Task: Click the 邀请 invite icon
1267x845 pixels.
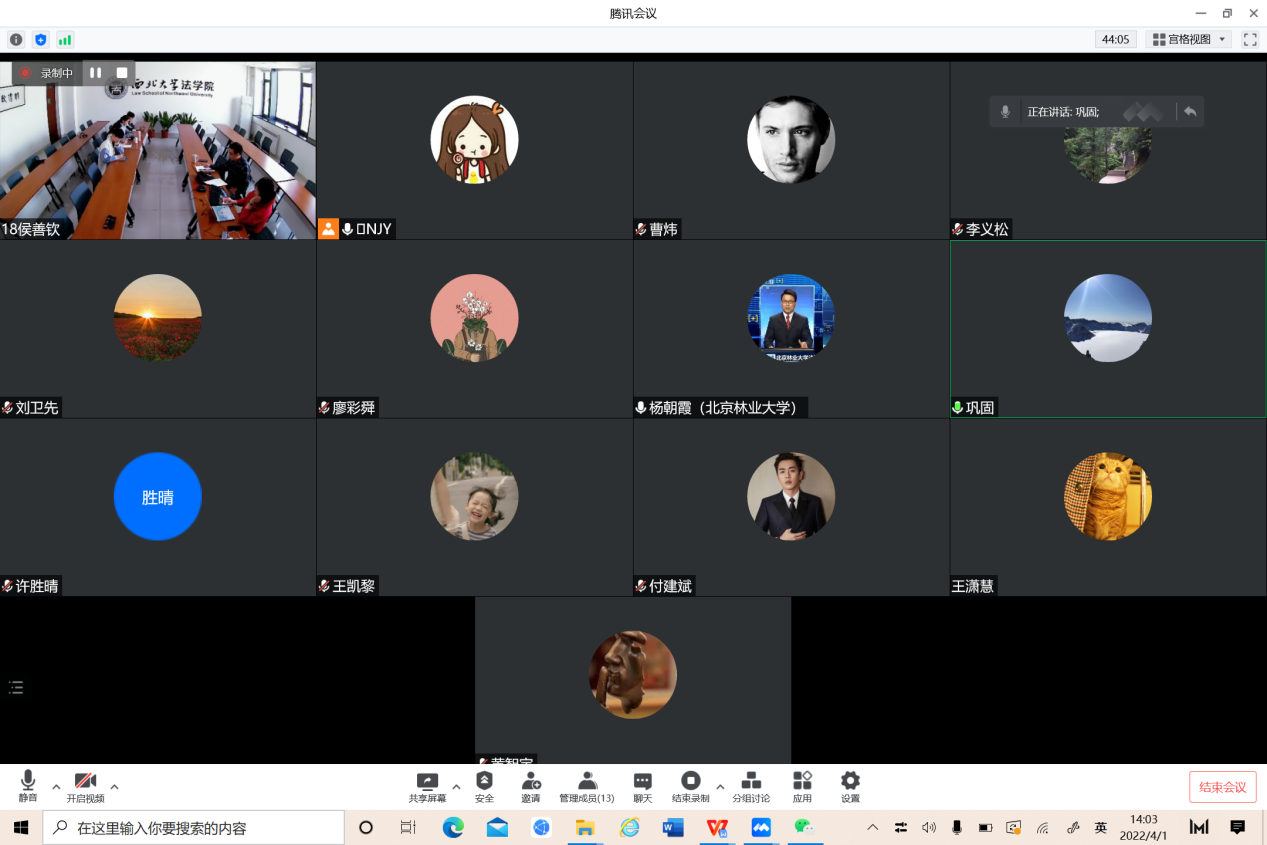Action: click(x=530, y=786)
